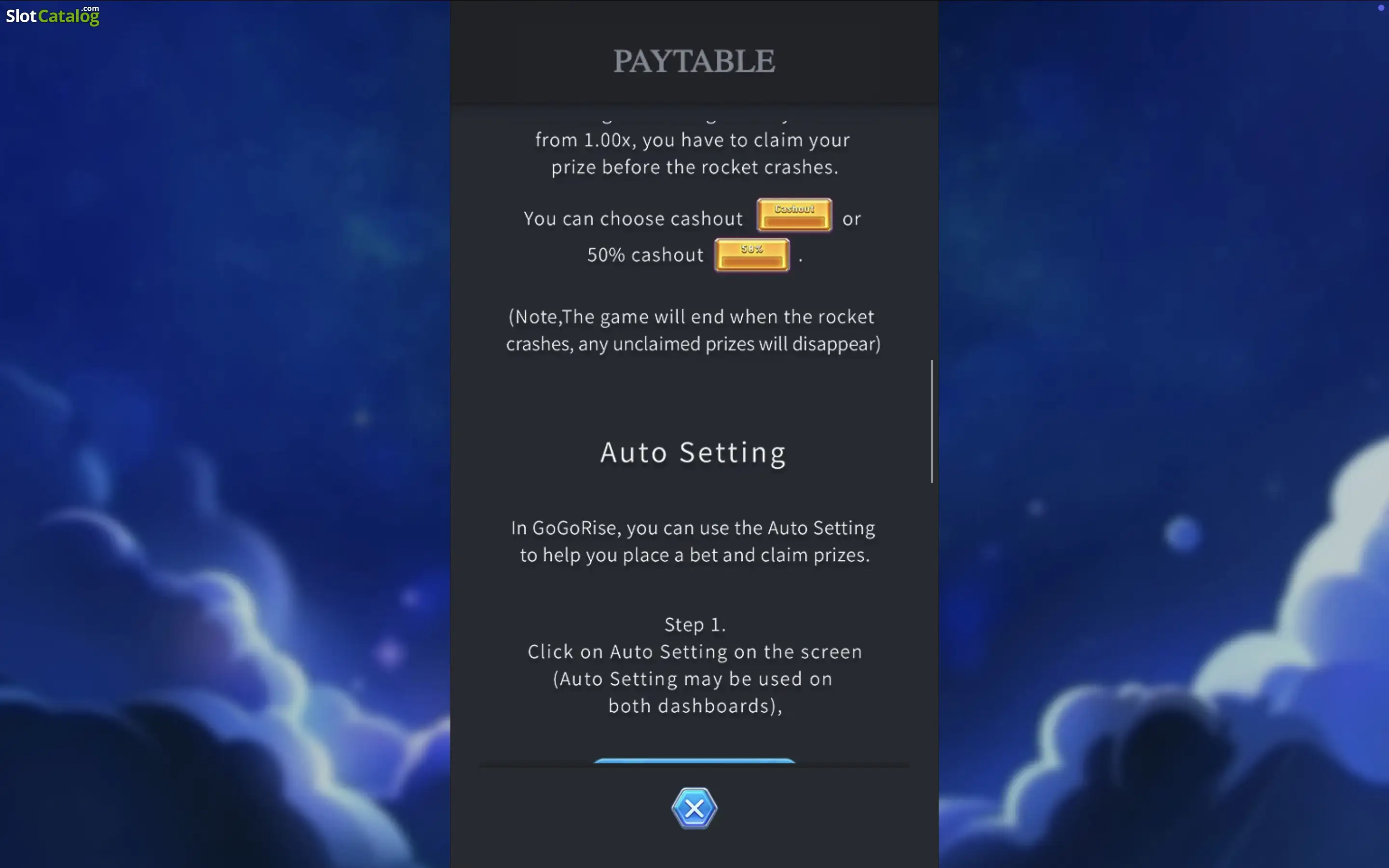Click the golden 50% cashout button image
This screenshot has height=868, width=1389.
(752, 255)
